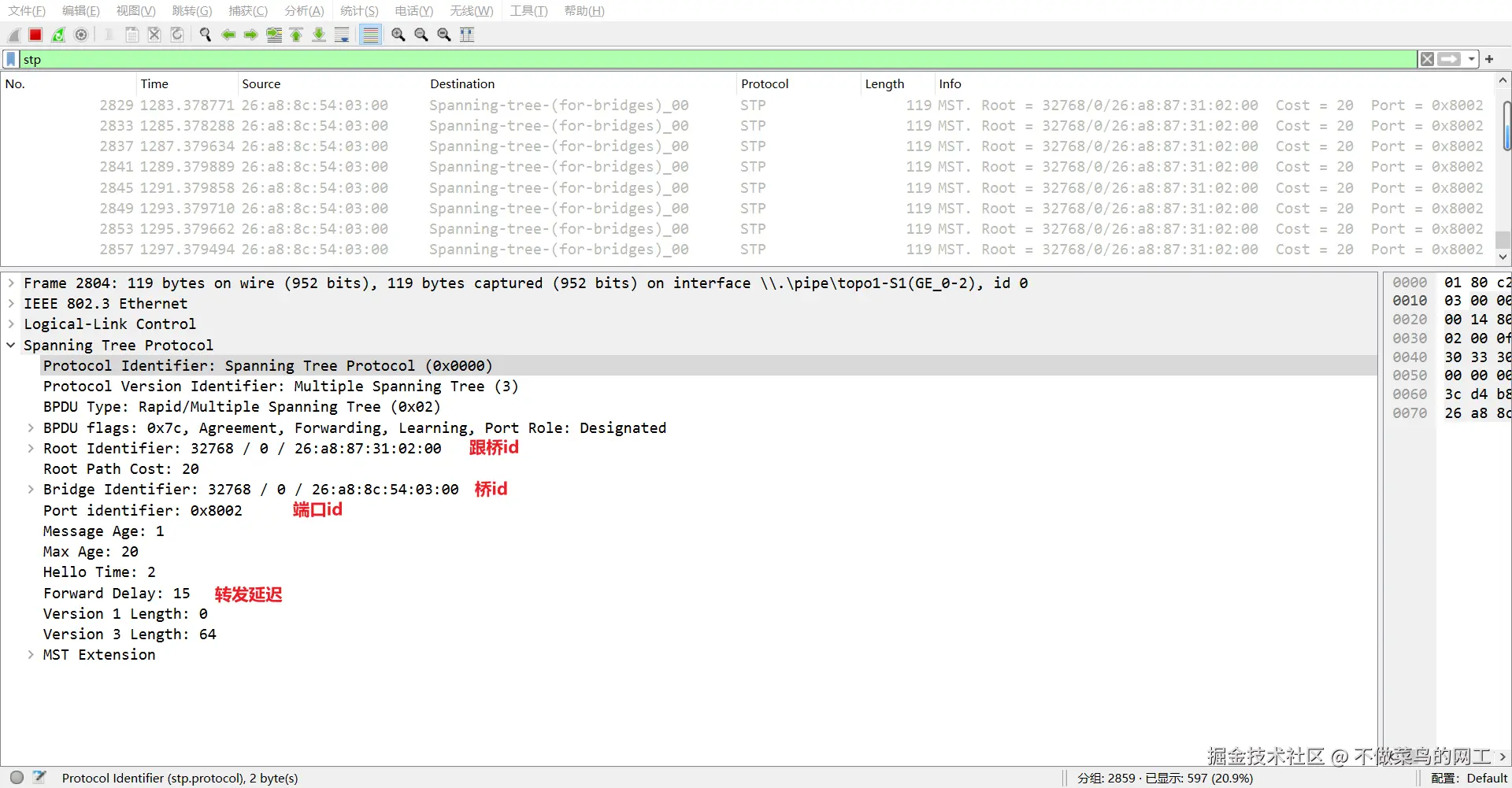This screenshot has height=788, width=1512.
Task: Open capture options gear icon
Action: coord(81,35)
